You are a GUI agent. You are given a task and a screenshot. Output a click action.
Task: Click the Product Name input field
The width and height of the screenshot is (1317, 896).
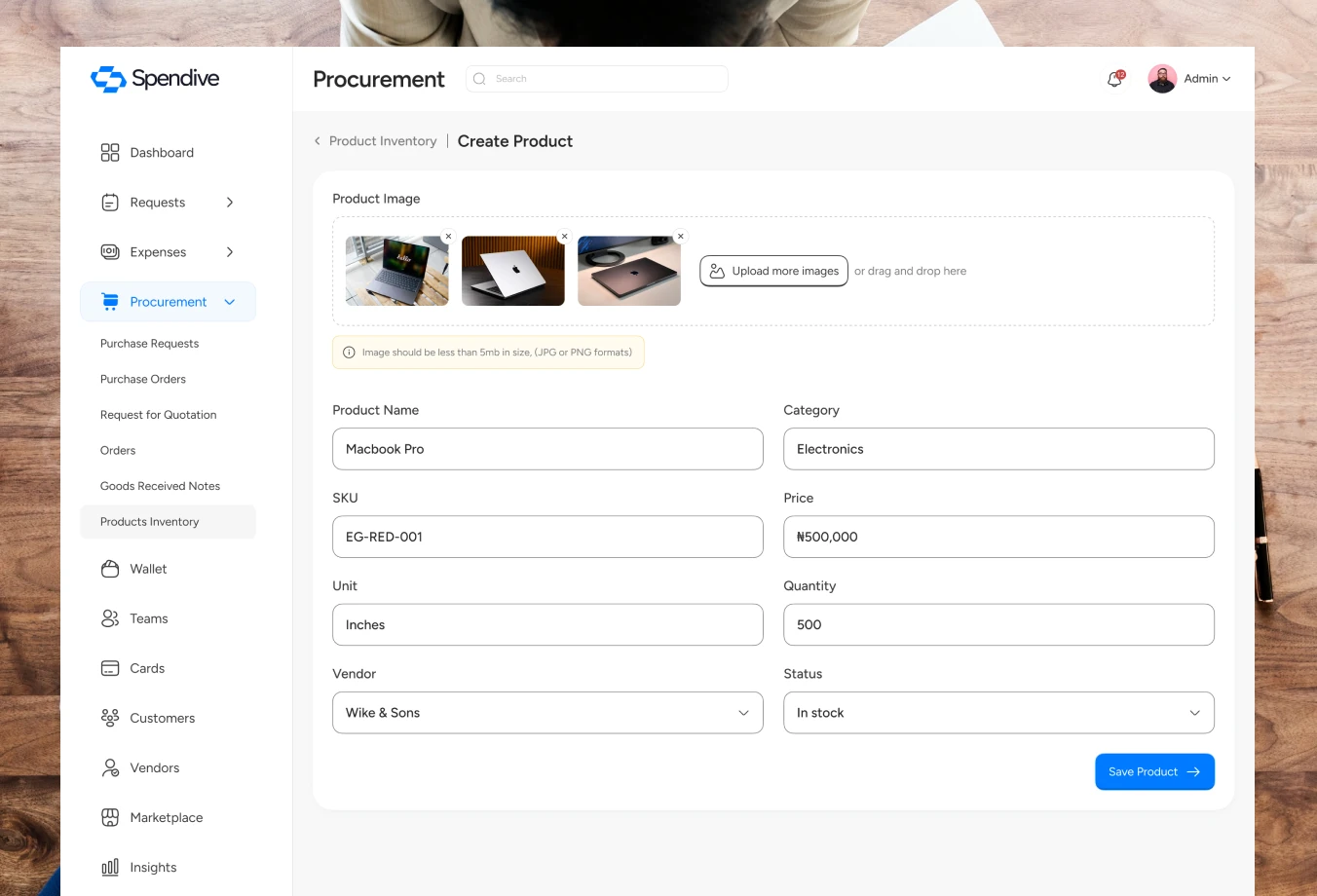tap(547, 449)
